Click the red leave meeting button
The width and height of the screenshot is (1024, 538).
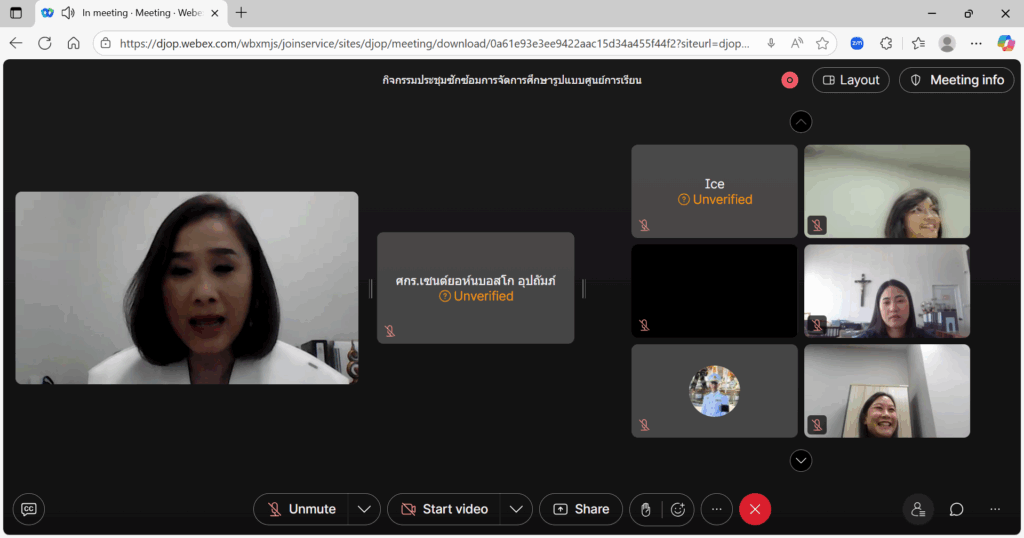[x=755, y=509]
